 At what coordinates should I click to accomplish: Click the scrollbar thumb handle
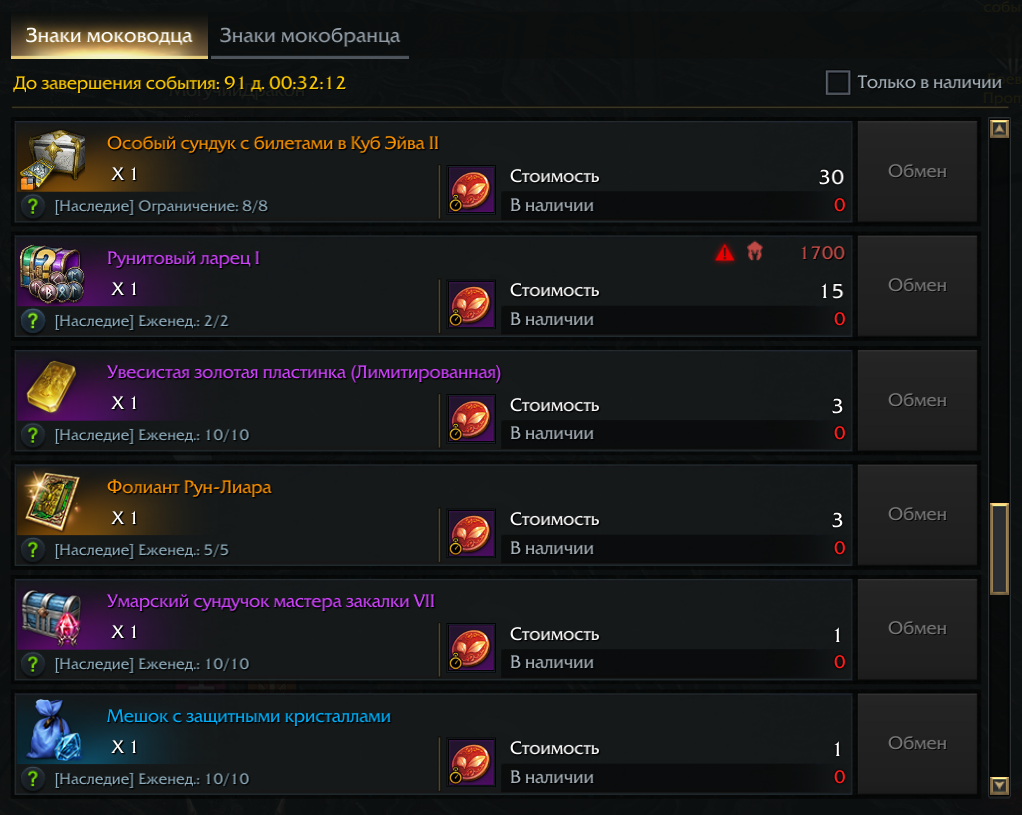click(998, 549)
